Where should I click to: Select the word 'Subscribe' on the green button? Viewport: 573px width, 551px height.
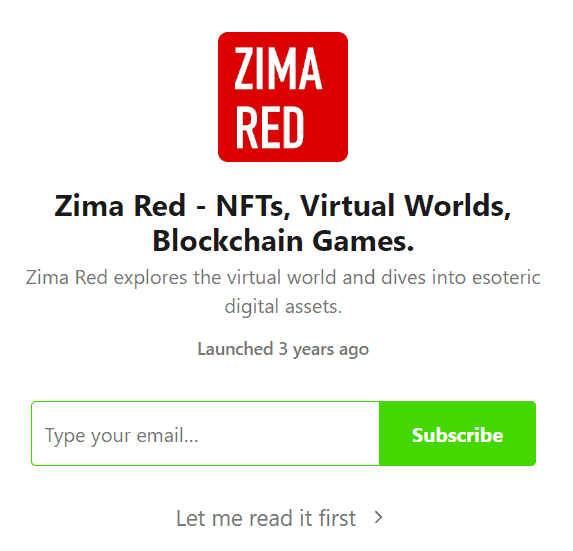(x=458, y=435)
